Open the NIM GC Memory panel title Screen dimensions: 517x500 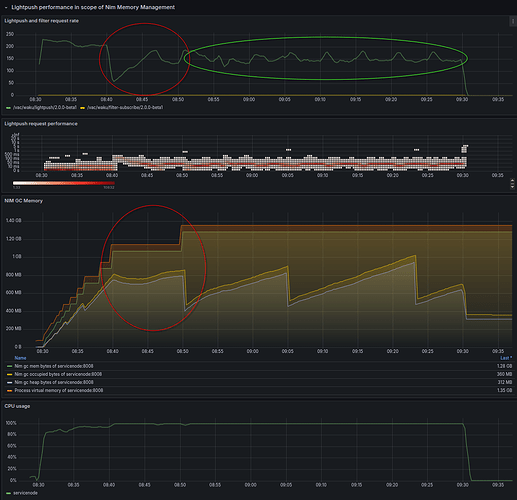tap(23, 201)
